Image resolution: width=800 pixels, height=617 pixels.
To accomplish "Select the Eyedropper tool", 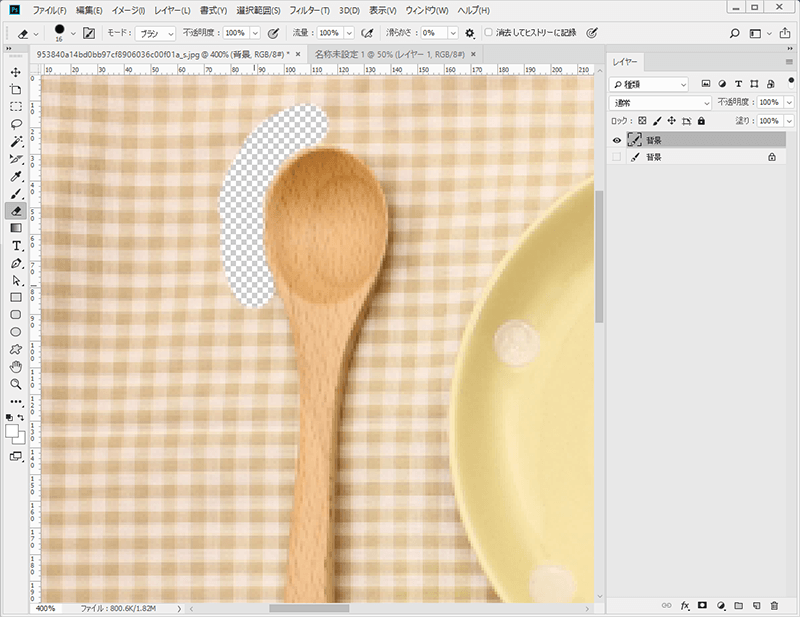I will point(16,176).
